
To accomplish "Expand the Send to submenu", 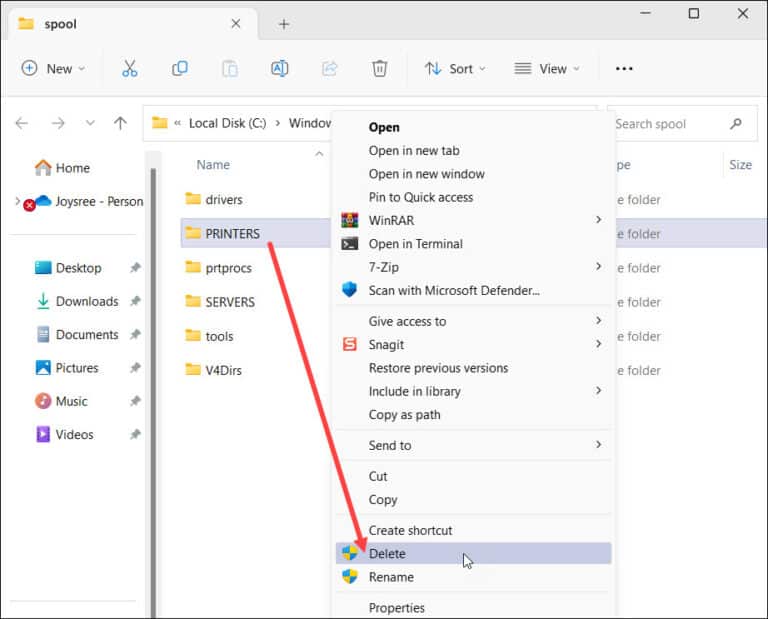I will [598, 444].
